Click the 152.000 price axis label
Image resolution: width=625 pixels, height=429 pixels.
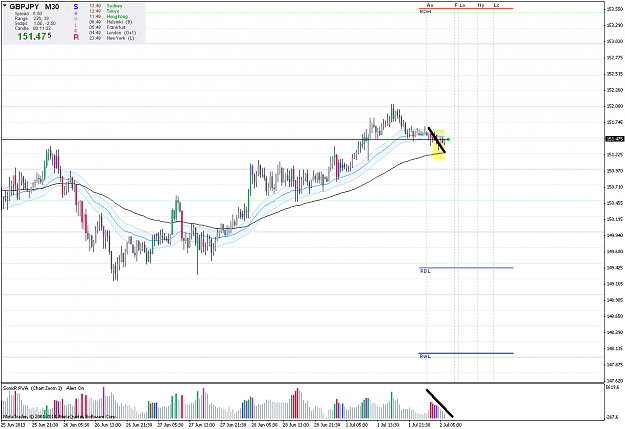(x=614, y=106)
